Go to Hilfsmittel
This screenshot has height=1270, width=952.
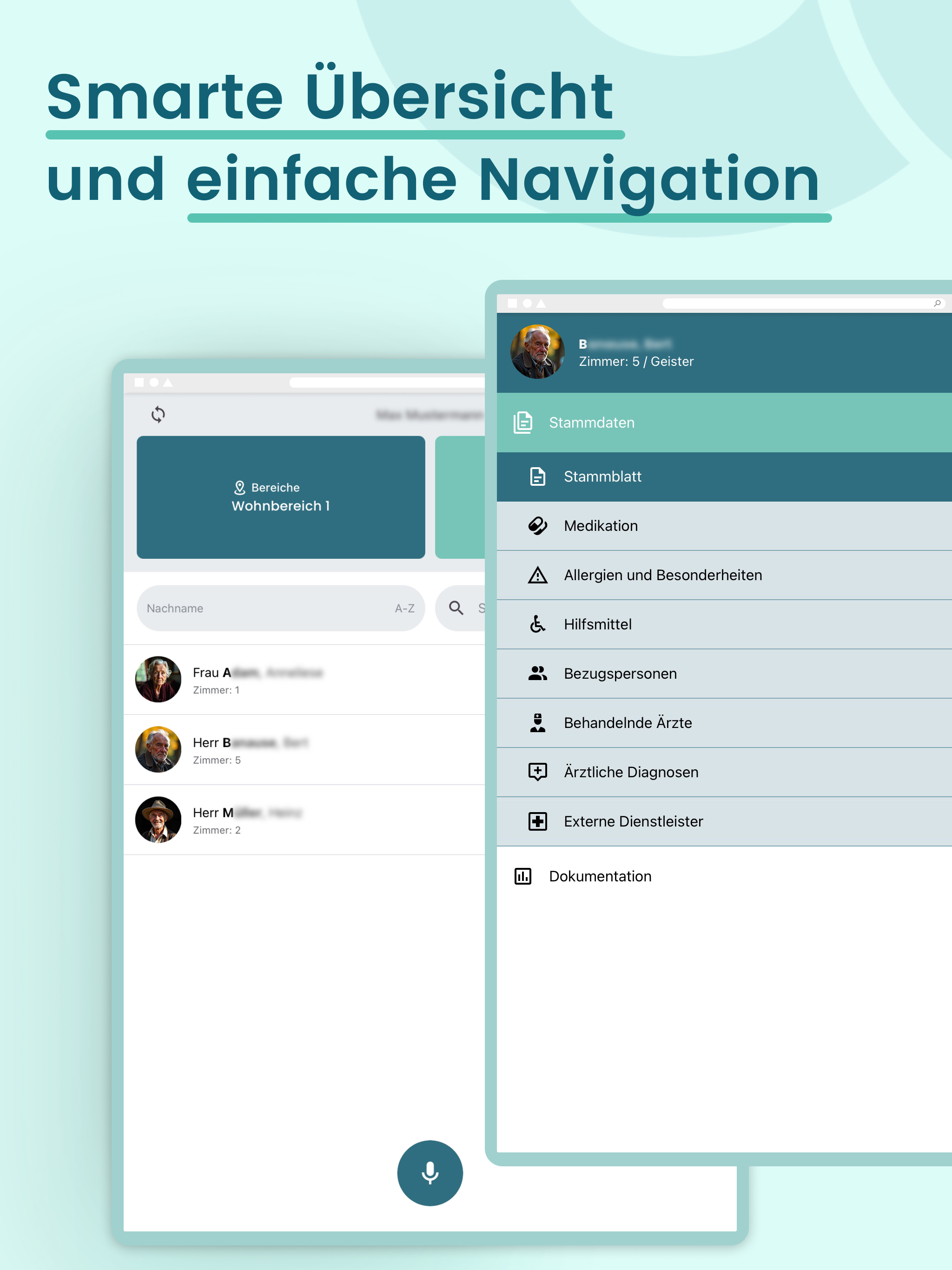(724, 625)
